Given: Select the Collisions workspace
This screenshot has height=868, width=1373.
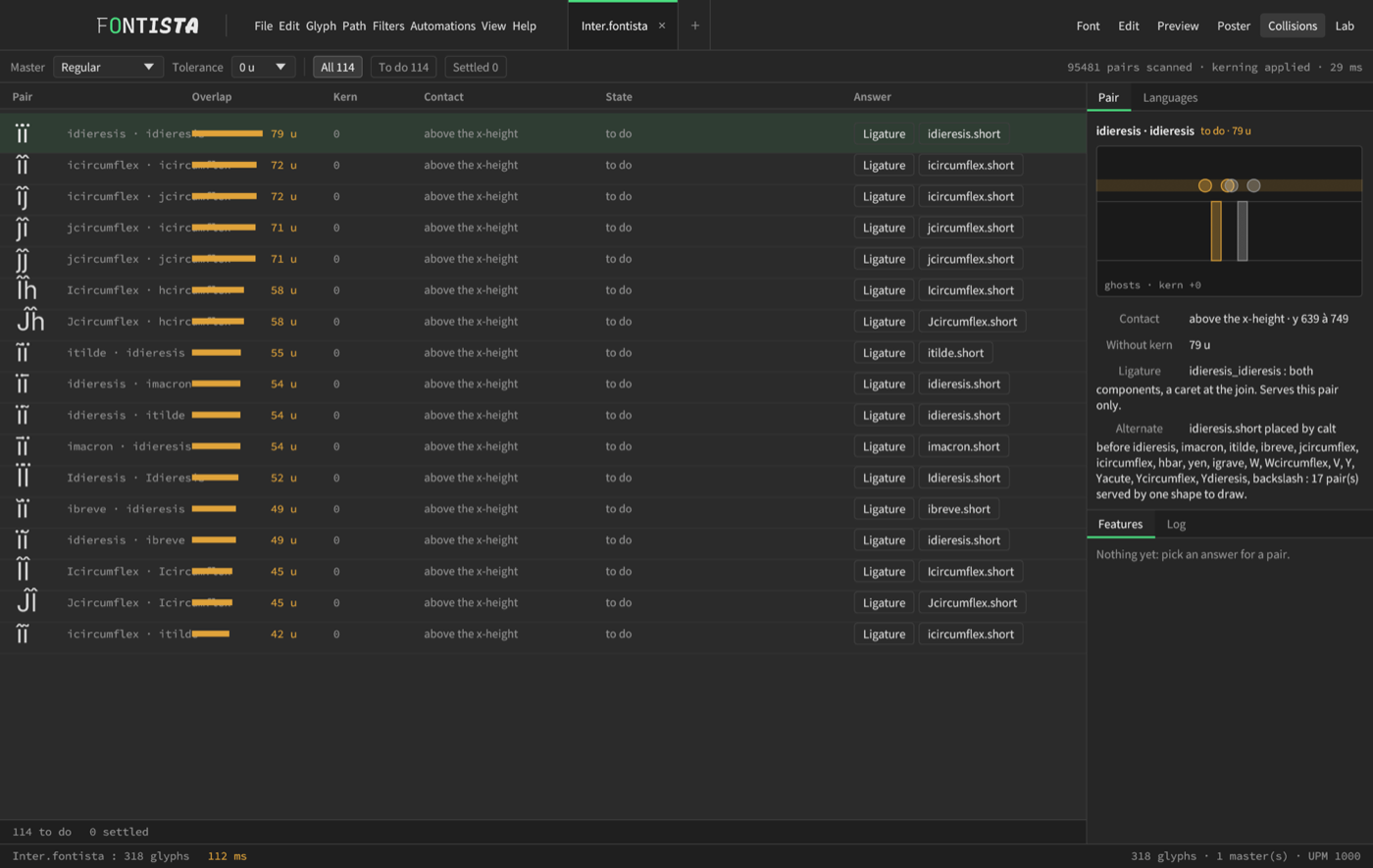Looking at the screenshot, I should pos(1293,26).
